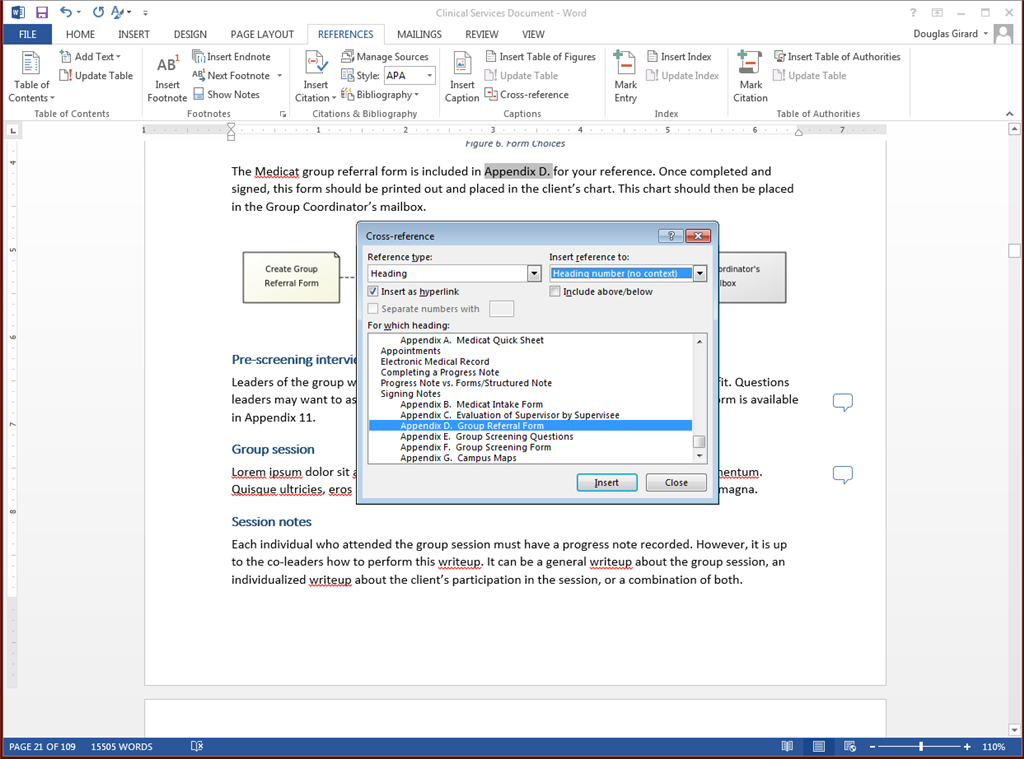1024x759 pixels.
Task: Switch to the PAGE LAYOUT tab
Action: (x=262, y=34)
